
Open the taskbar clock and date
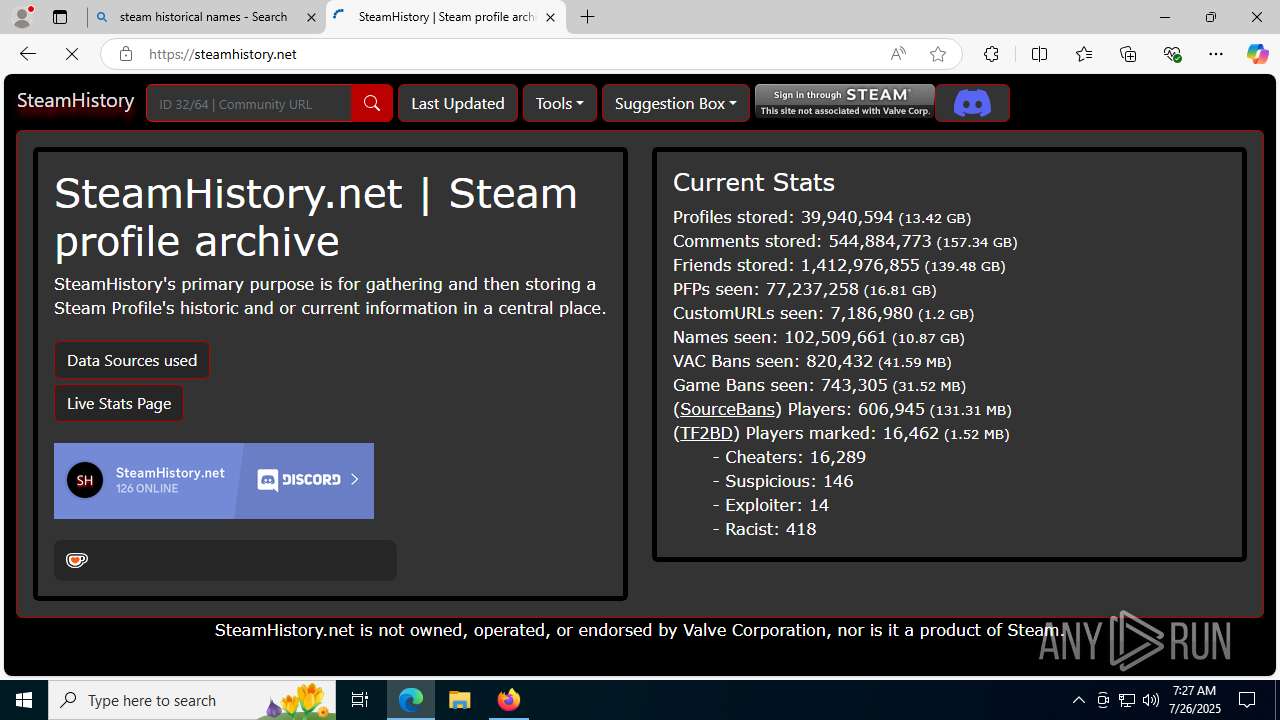click(1194, 700)
